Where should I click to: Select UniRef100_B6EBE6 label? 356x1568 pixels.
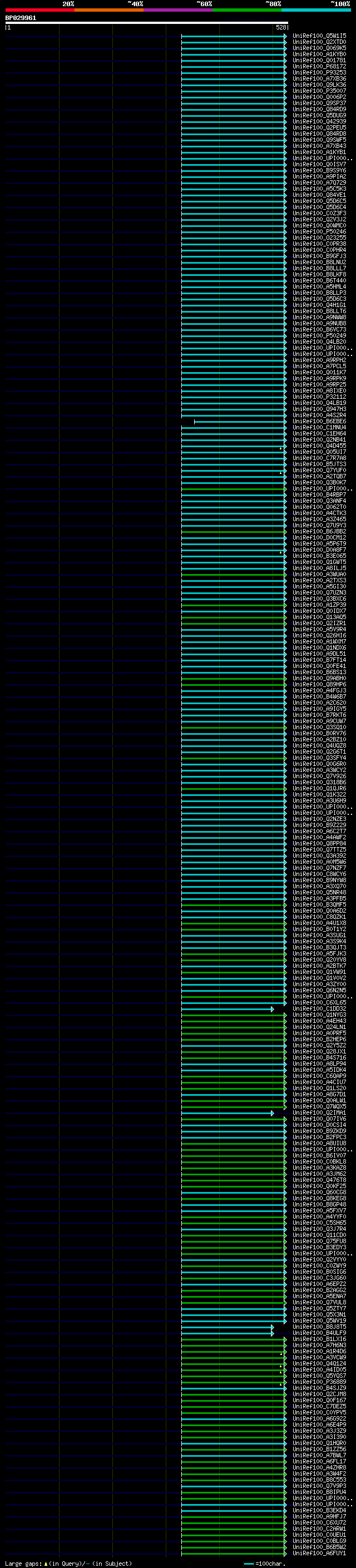[x=319, y=421]
